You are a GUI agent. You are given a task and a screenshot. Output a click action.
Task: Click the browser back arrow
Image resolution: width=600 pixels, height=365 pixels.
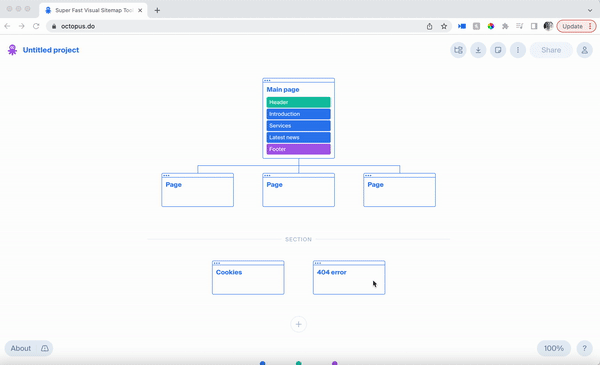[7, 26]
